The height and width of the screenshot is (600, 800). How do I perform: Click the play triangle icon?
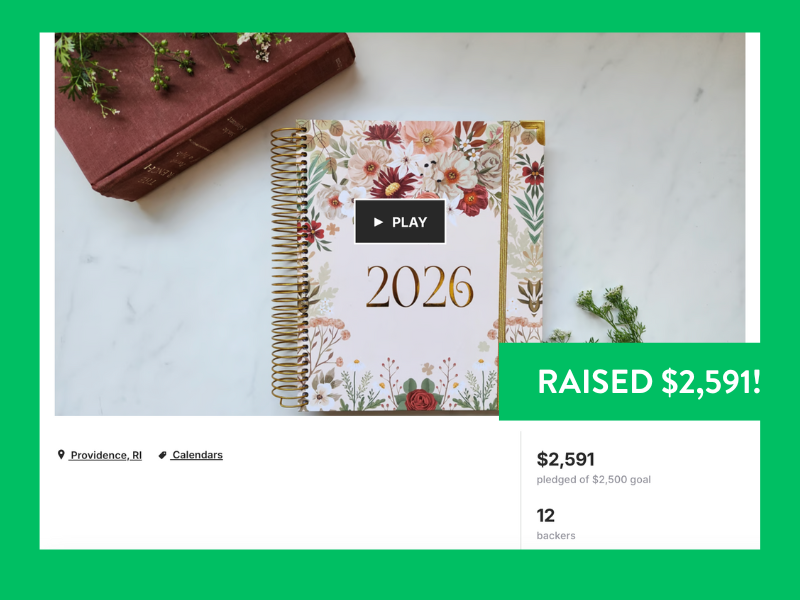378,222
